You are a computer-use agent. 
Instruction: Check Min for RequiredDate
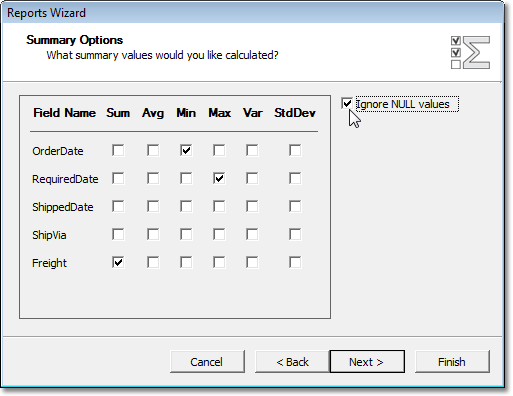click(x=186, y=178)
